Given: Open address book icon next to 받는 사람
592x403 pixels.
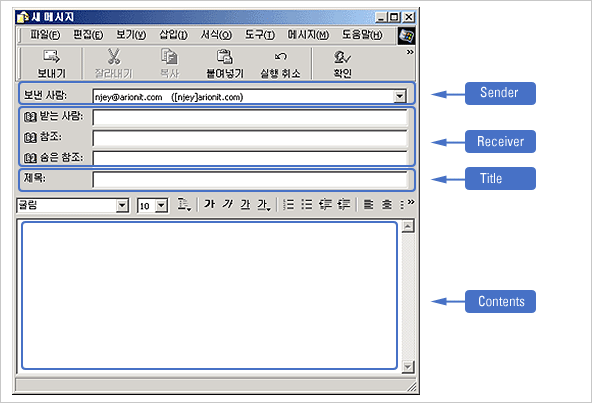Looking at the screenshot, I should point(30,117).
